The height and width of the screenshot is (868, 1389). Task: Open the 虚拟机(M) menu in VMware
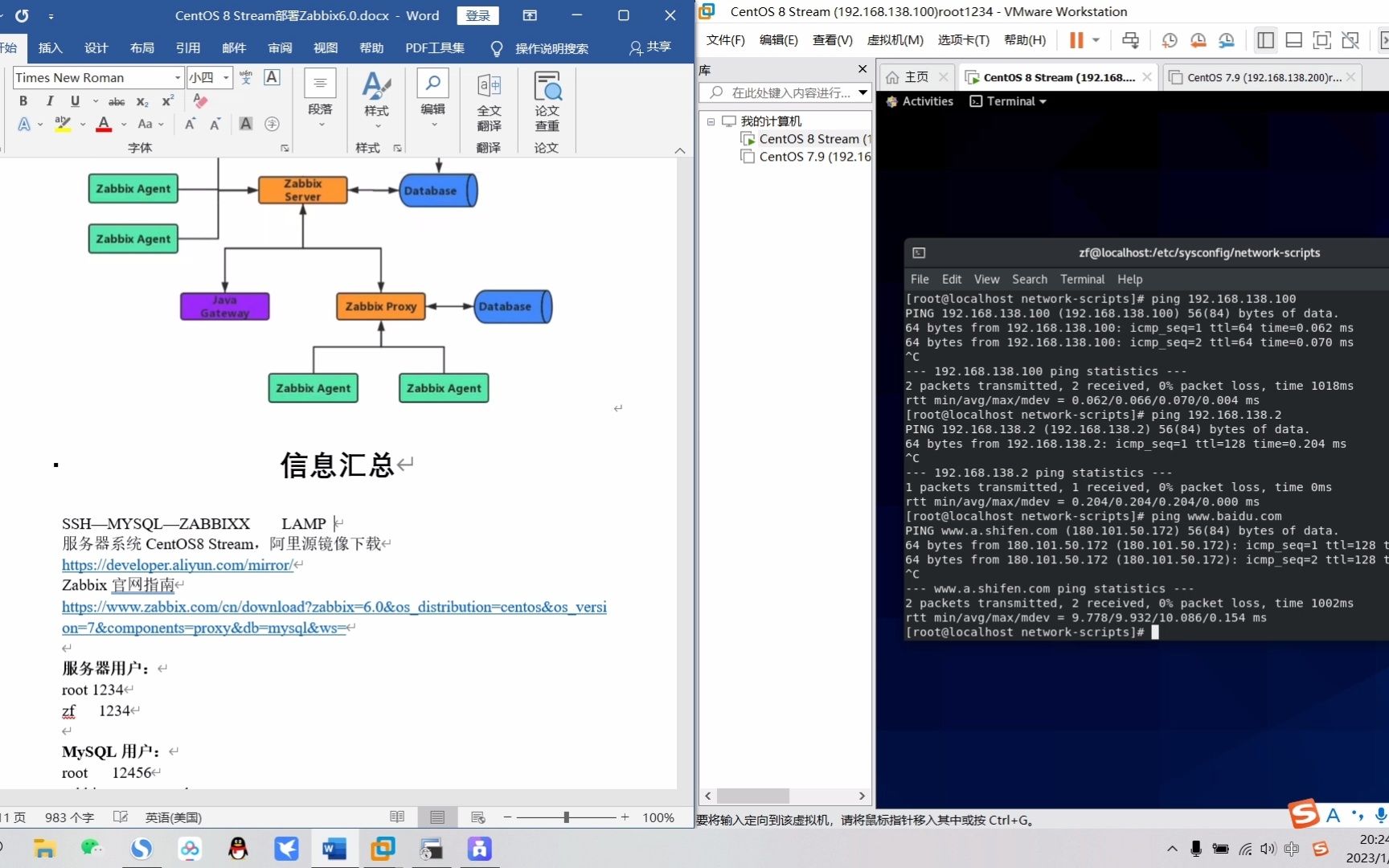point(895,40)
